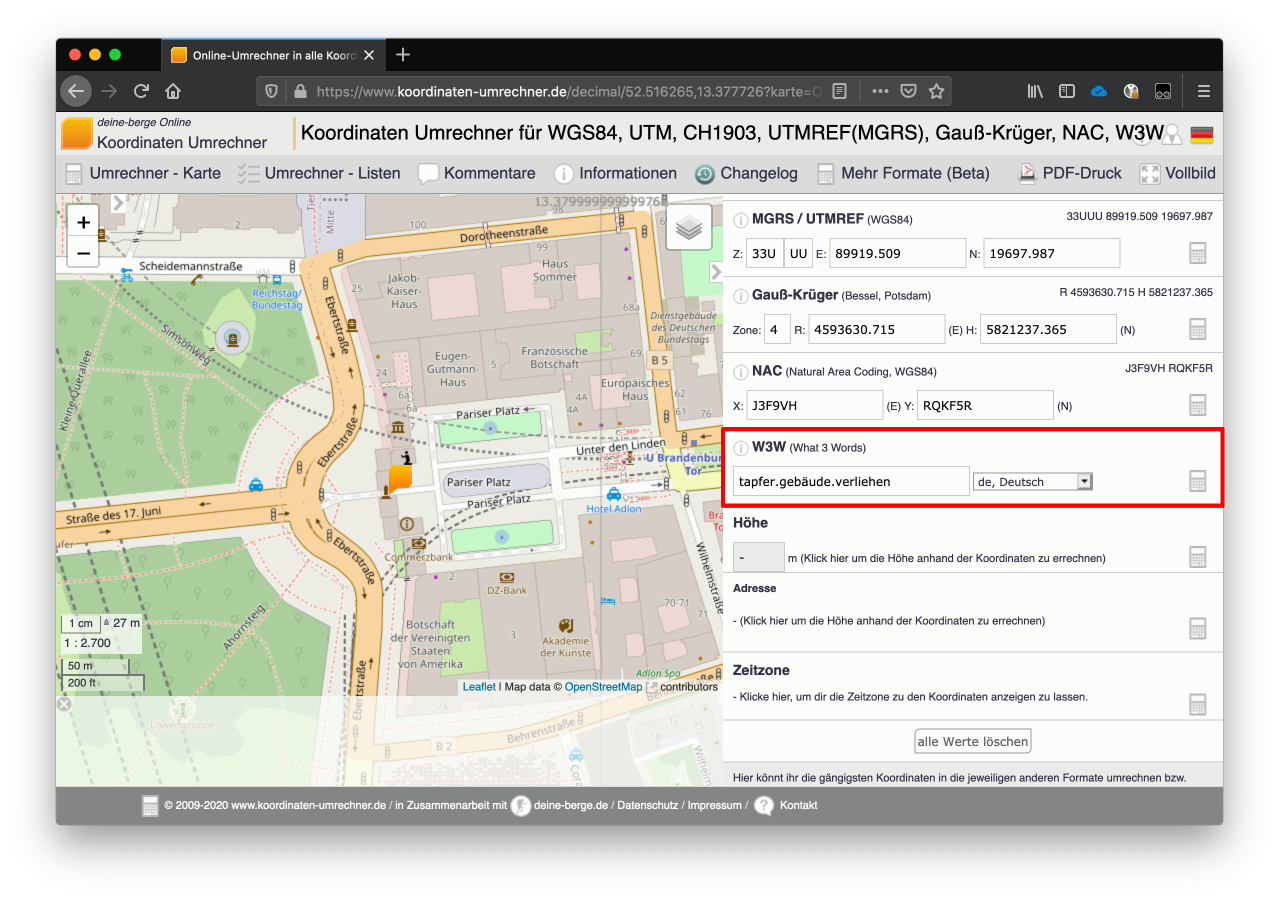Open the Changelog menu item

pos(746,173)
